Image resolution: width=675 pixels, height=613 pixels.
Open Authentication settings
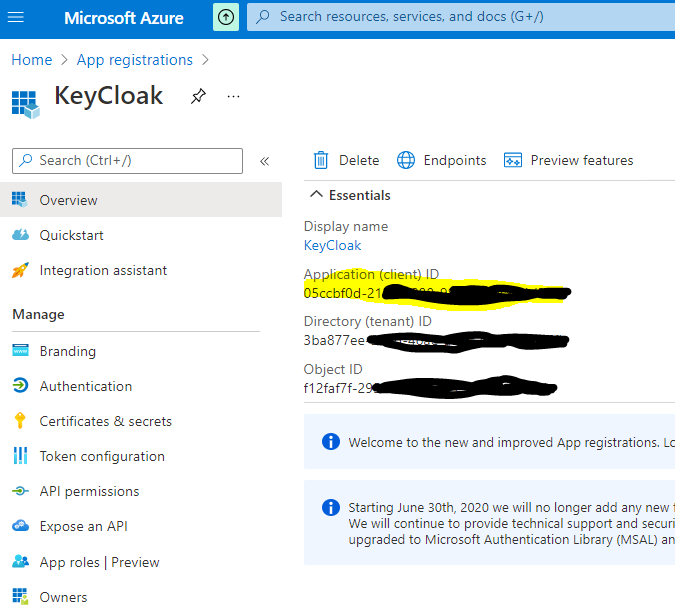click(86, 386)
